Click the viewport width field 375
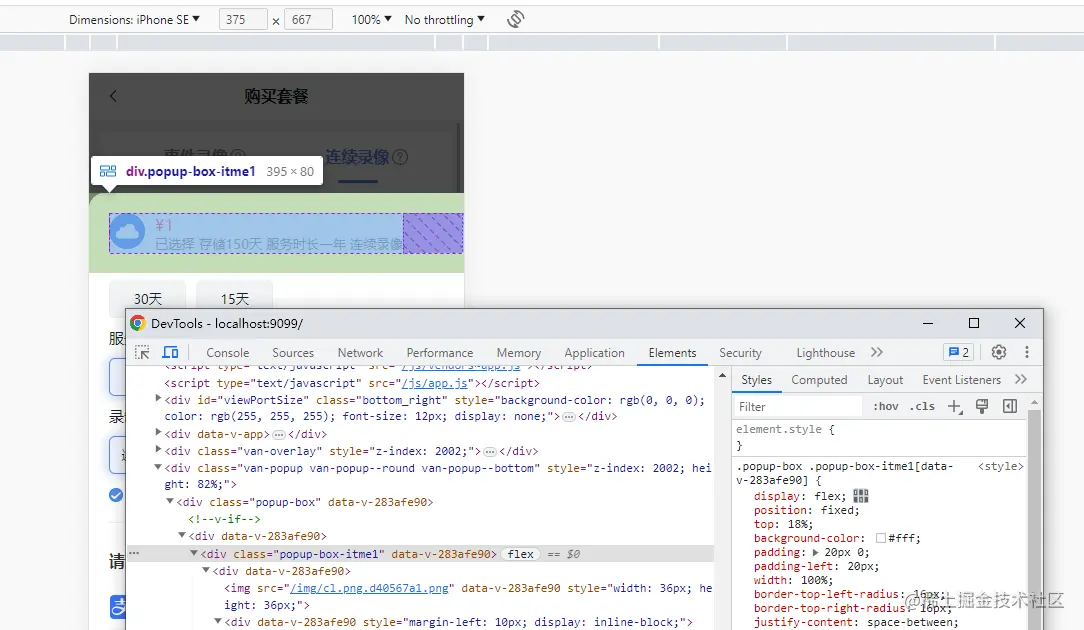1084x630 pixels. click(243, 19)
